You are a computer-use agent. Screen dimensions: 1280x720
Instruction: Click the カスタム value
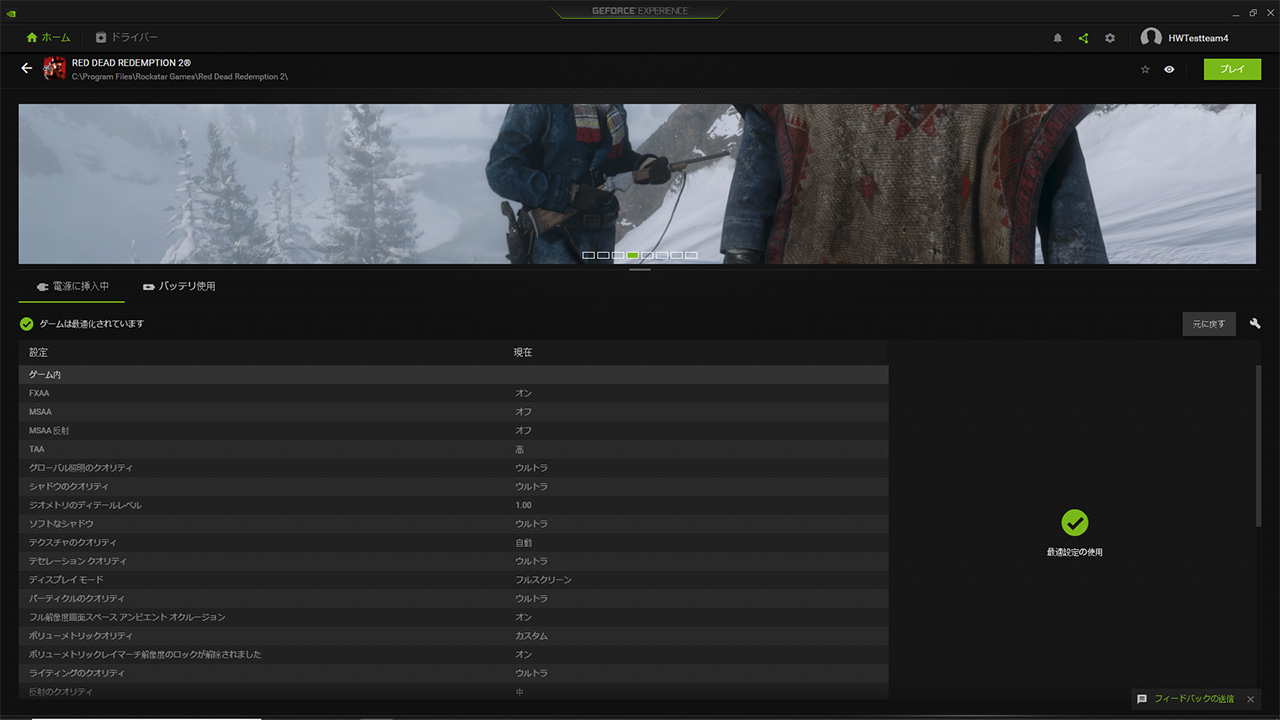[531, 636]
